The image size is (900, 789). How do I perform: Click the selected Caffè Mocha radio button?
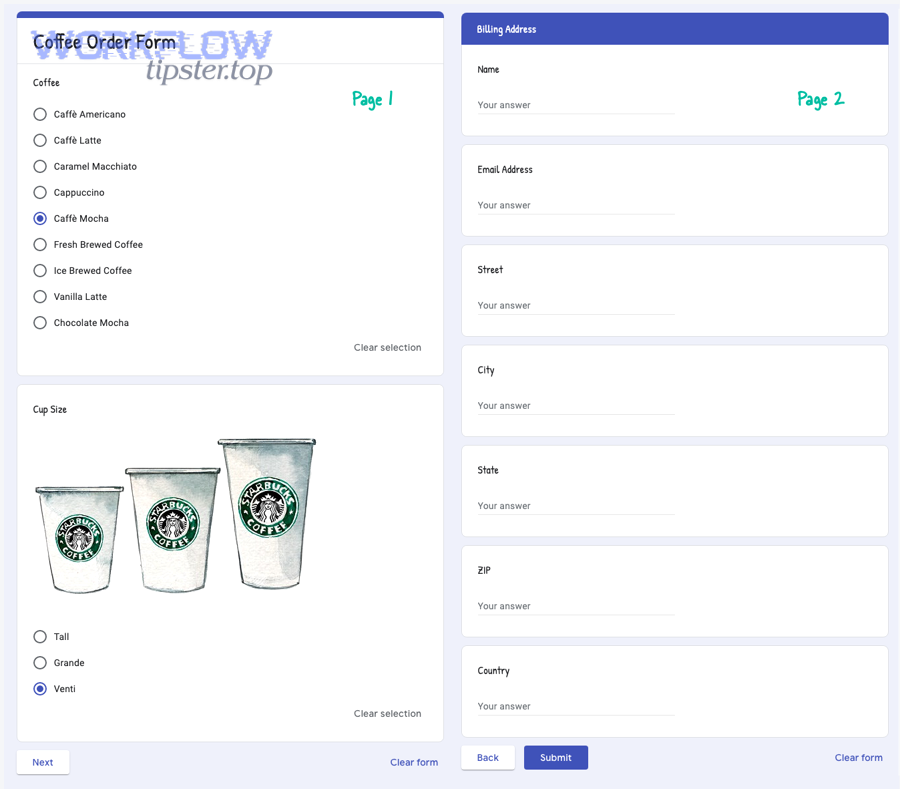(x=40, y=219)
